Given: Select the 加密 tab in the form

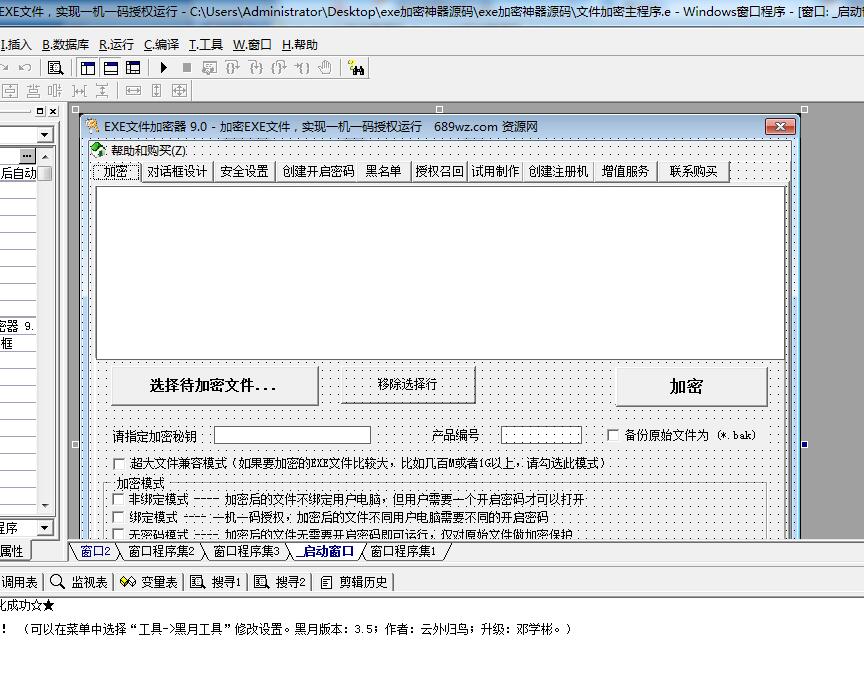Looking at the screenshot, I should click(116, 171).
